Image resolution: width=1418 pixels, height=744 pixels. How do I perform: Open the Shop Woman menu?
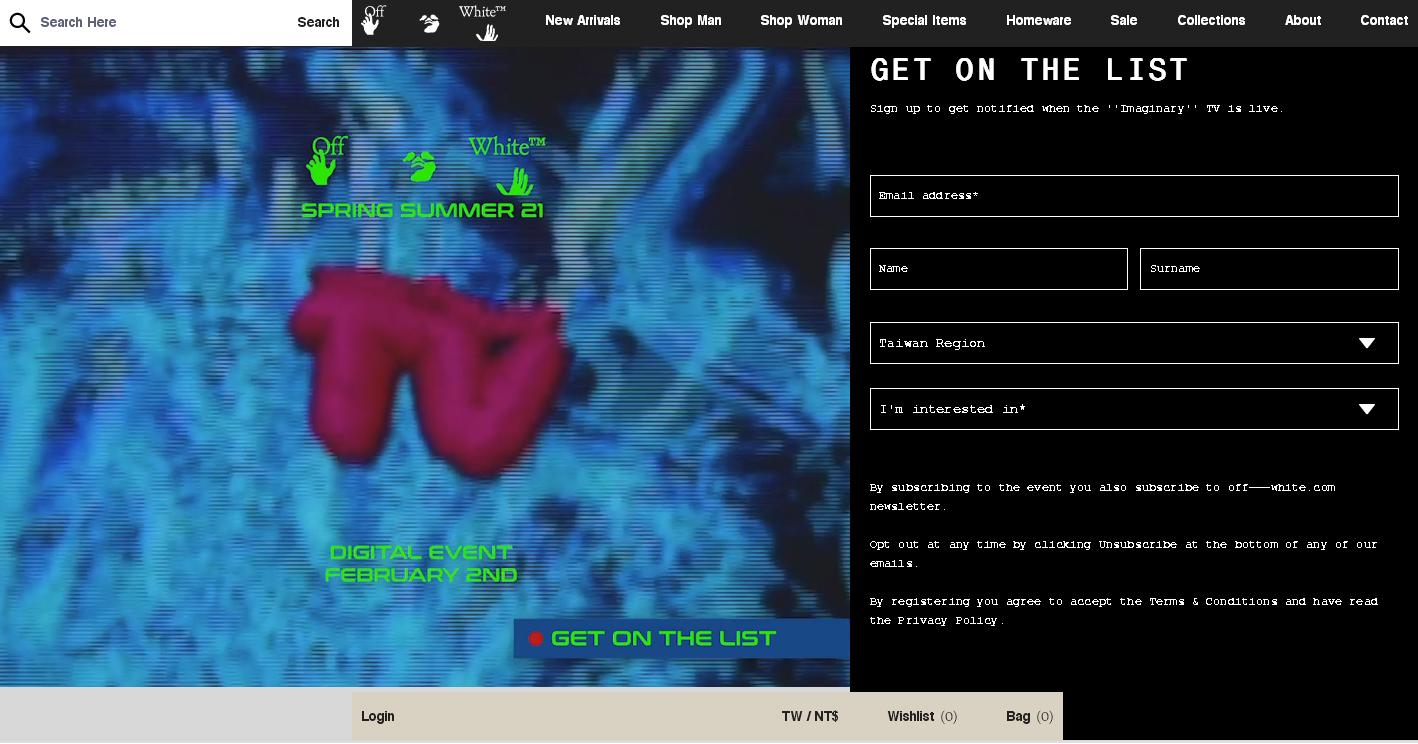click(x=801, y=20)
